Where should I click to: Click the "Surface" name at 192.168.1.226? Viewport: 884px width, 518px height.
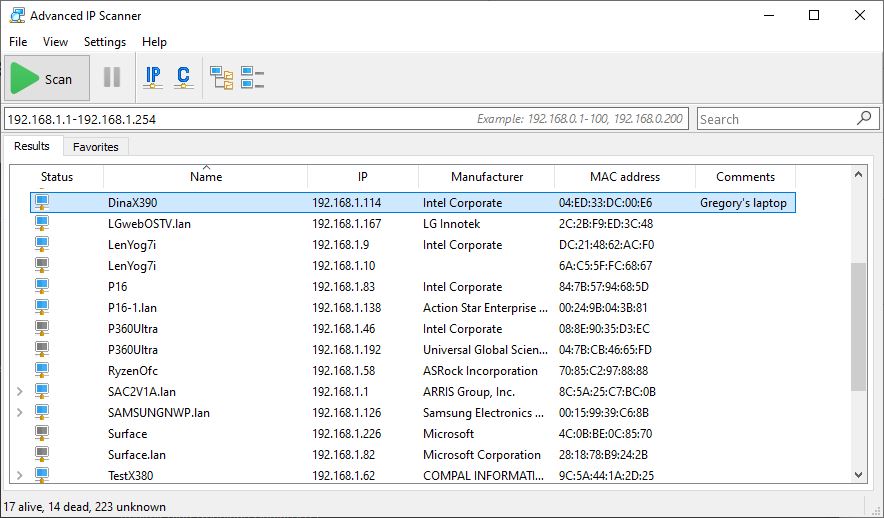[127, 433]
